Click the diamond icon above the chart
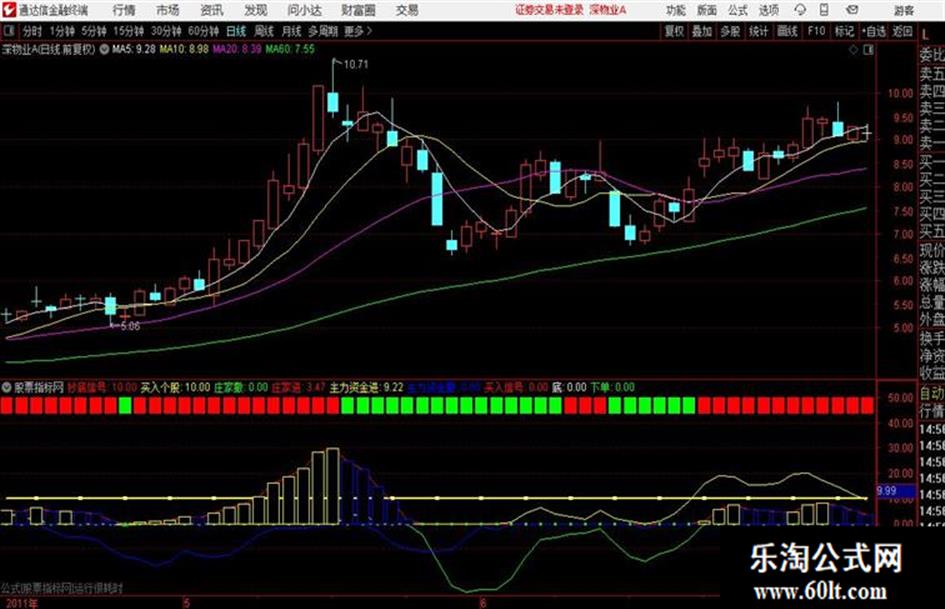Image resolution: width=945 pixels, height=609 pixels. pyautogui.click(x=853, y=50)
